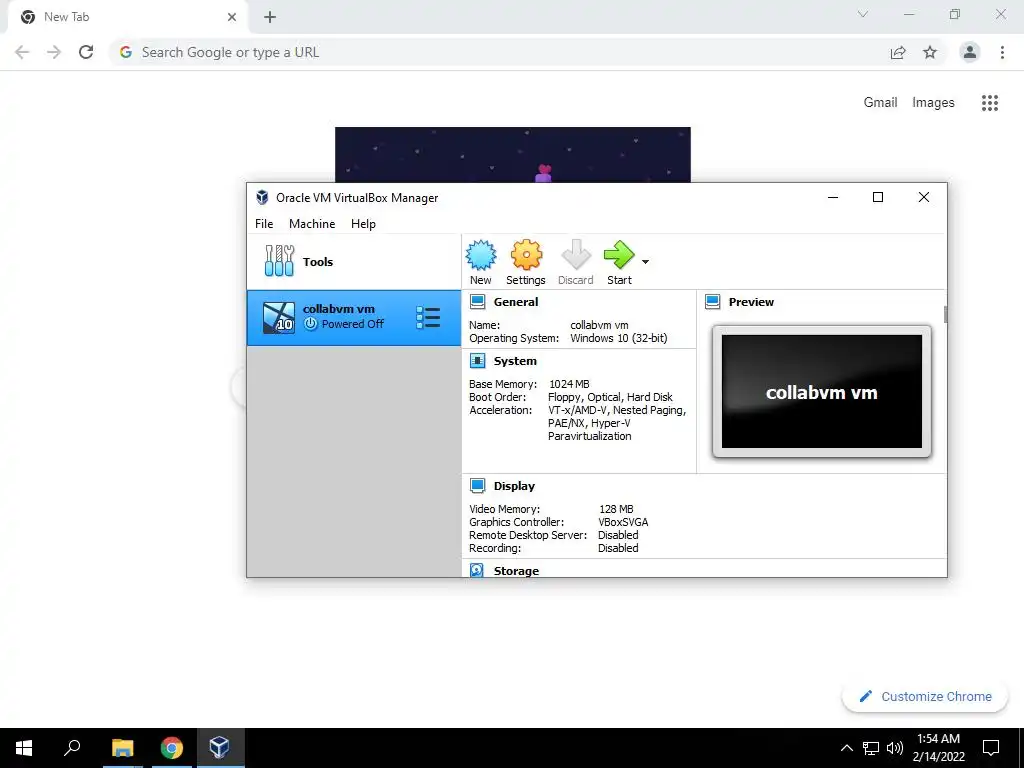Screen dimensions: 1024x768
Task: Click the Windows 10 VM OS icon
Action: coord(279,318)
